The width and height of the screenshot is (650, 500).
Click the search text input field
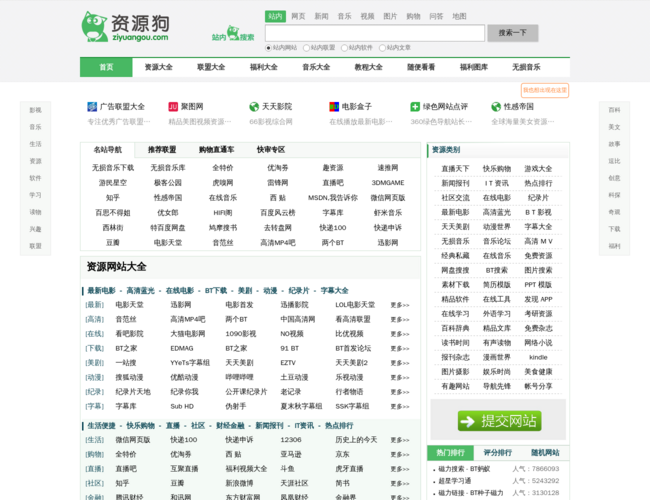[375, 33]
